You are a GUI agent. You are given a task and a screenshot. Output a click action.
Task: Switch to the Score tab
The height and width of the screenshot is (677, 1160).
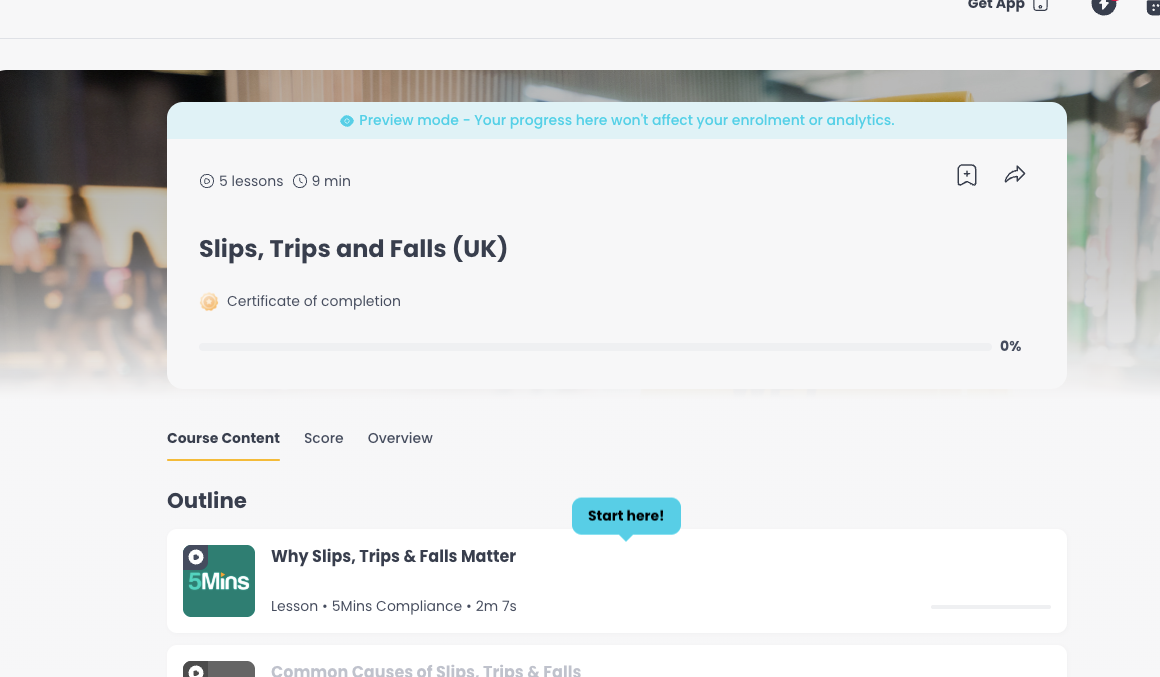(x=323, y=438)
